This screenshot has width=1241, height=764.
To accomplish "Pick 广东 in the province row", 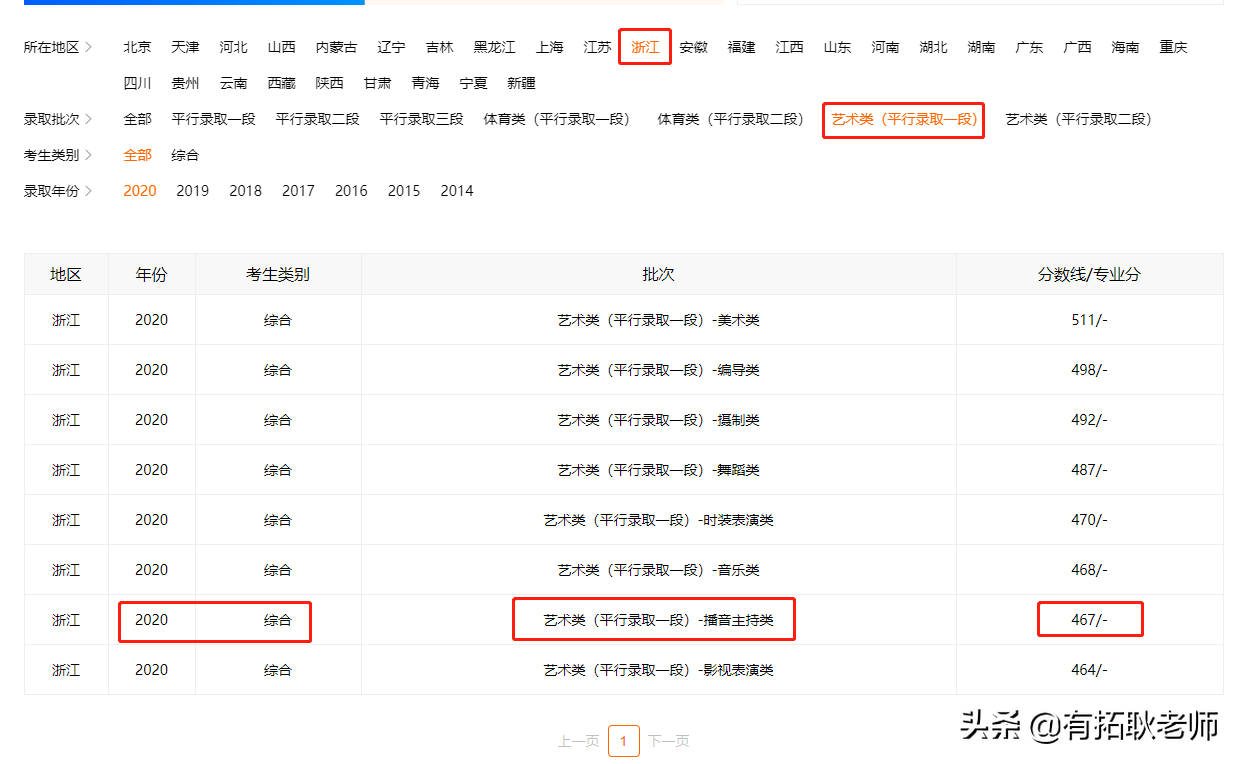I will point(1029,46).
